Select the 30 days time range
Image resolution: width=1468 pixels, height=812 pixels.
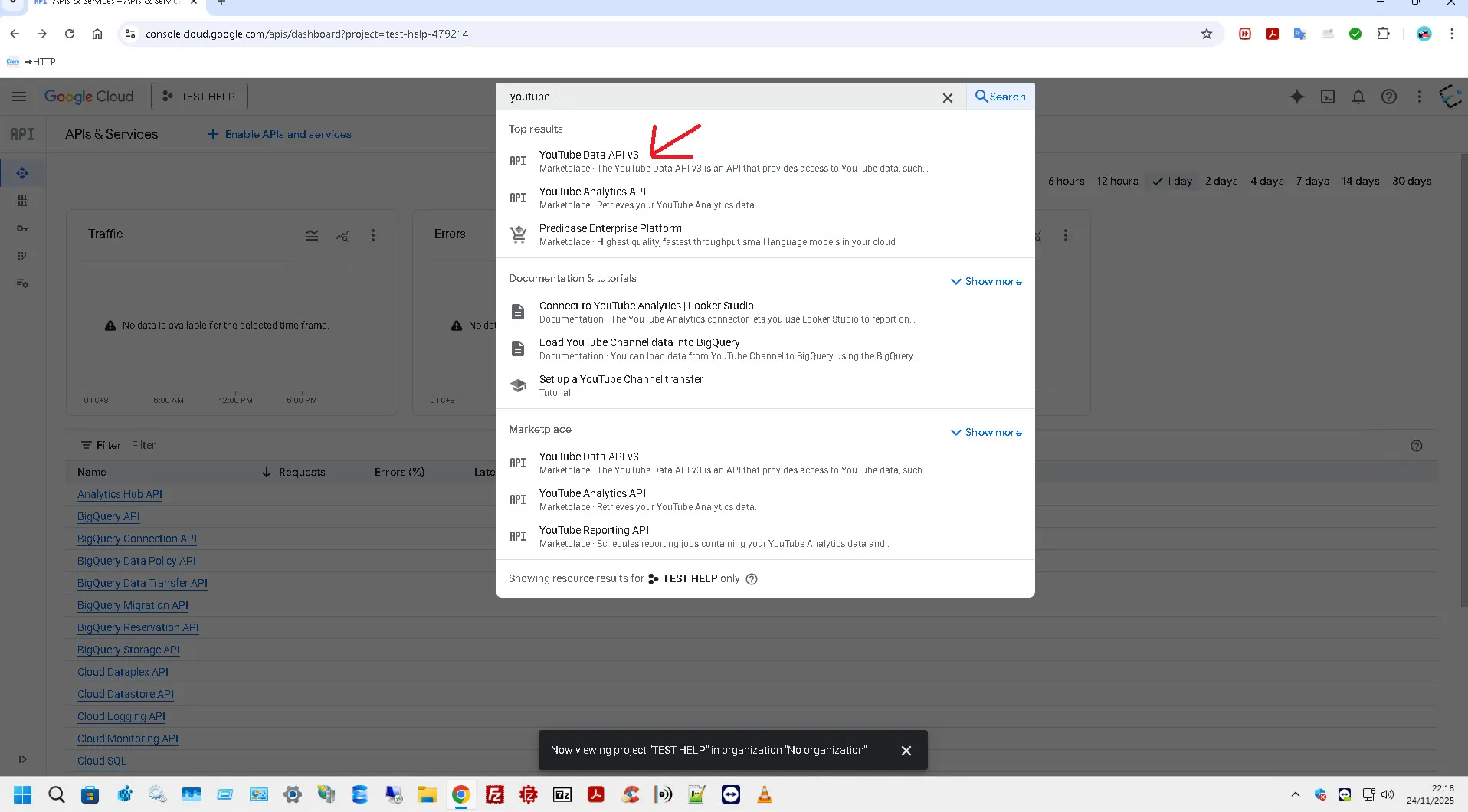(x=1411, y=182)
